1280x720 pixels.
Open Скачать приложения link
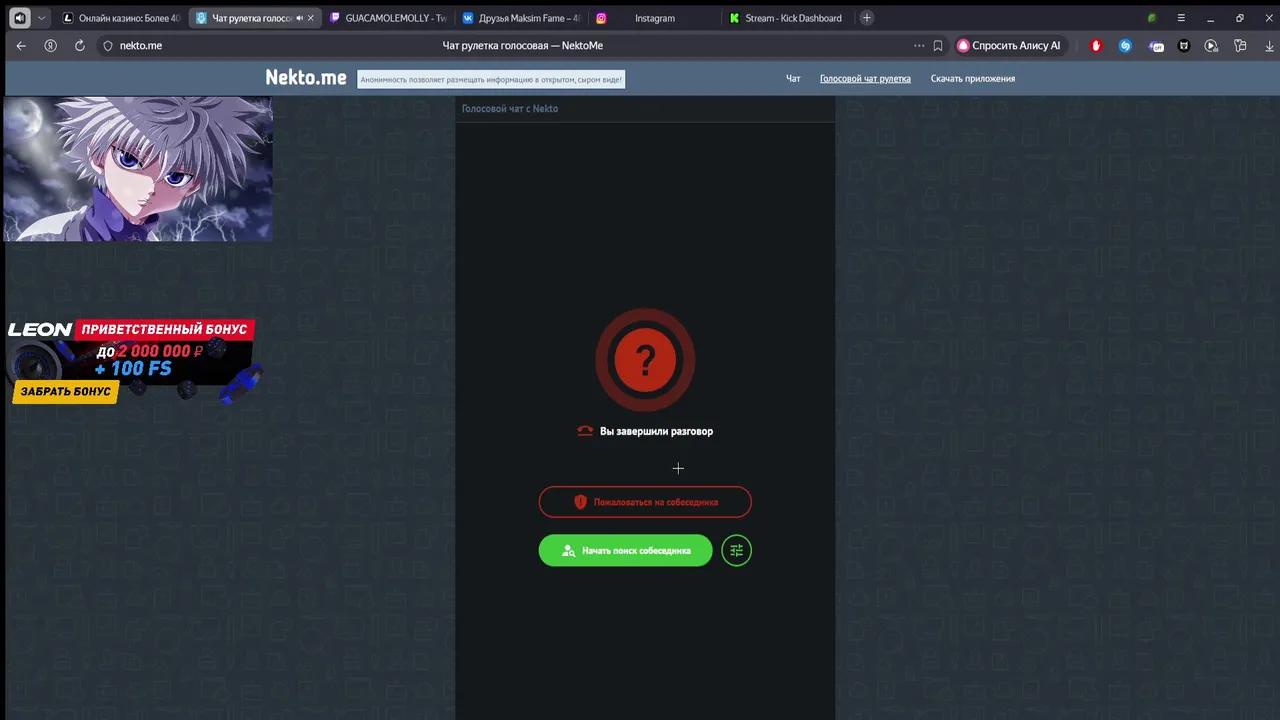[x=973, y=79]
